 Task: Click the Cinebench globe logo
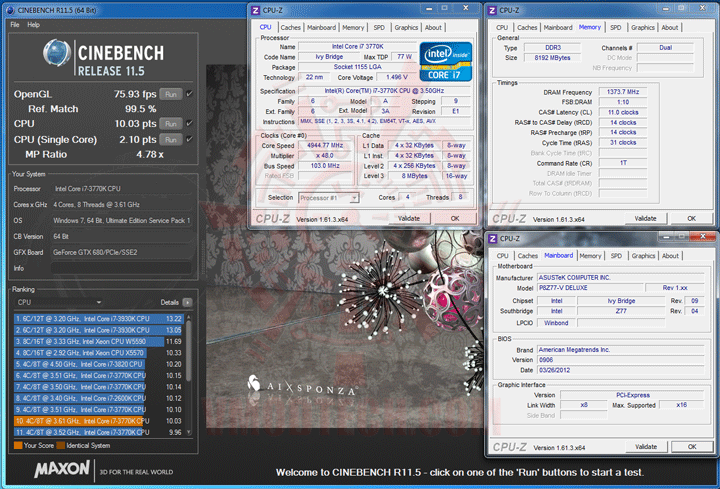tap(56, 53)
